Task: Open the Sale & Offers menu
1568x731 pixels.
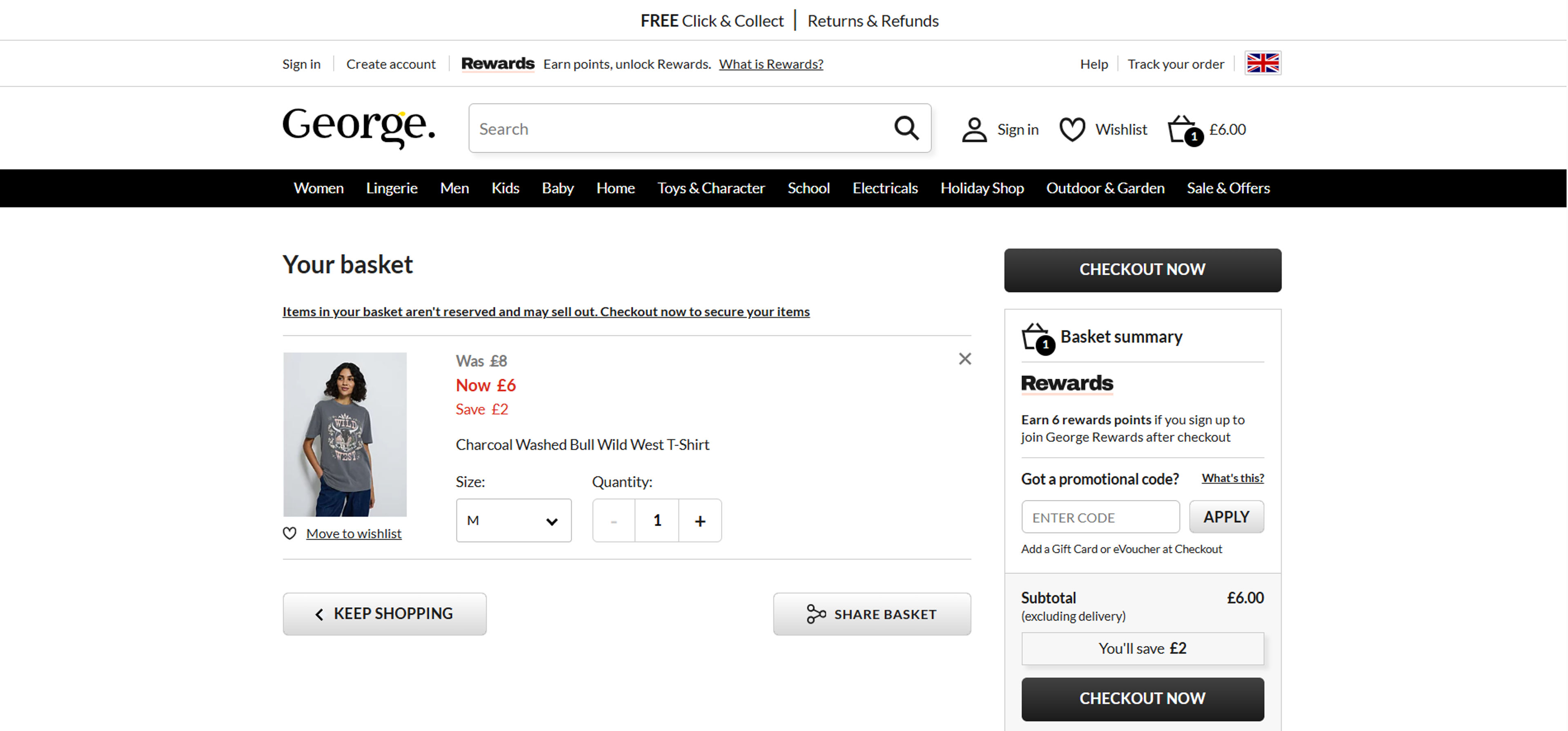Action: 1228,189
